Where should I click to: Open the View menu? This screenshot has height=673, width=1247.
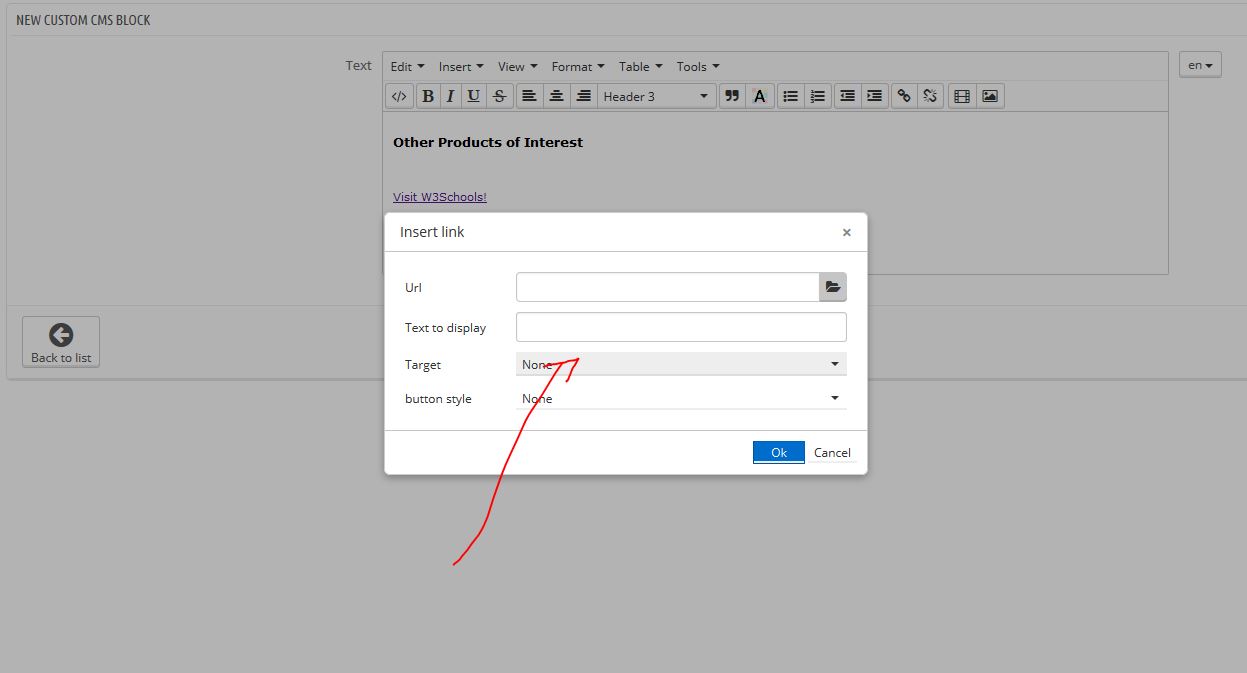click(517, 66)
